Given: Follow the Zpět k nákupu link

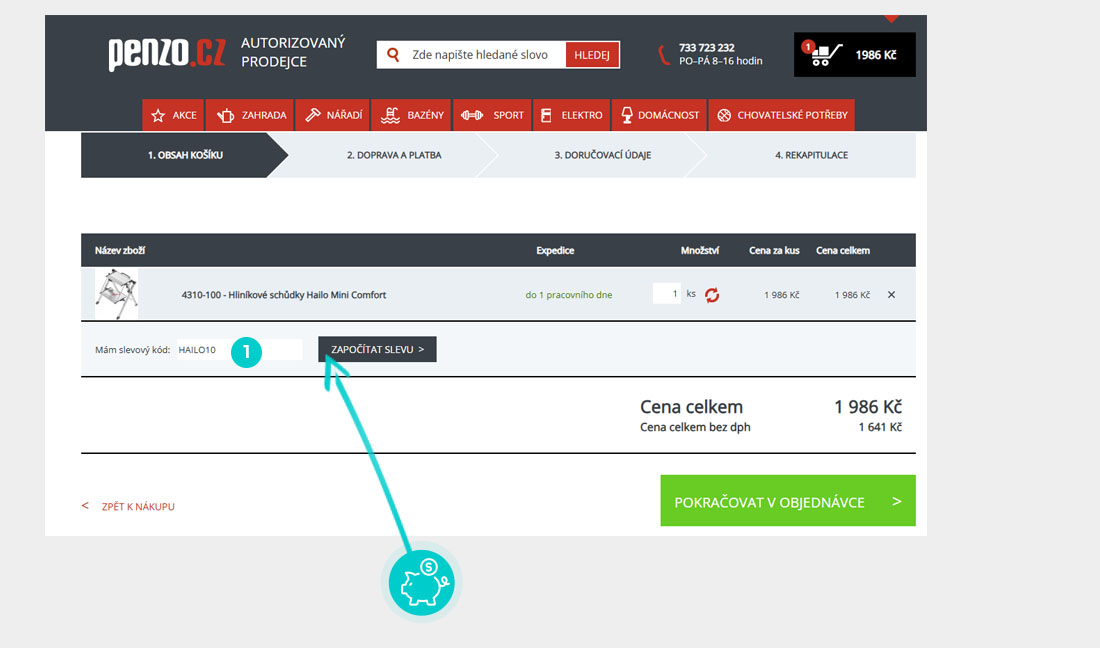Looking at the screenshot, I should click(137, 507).
